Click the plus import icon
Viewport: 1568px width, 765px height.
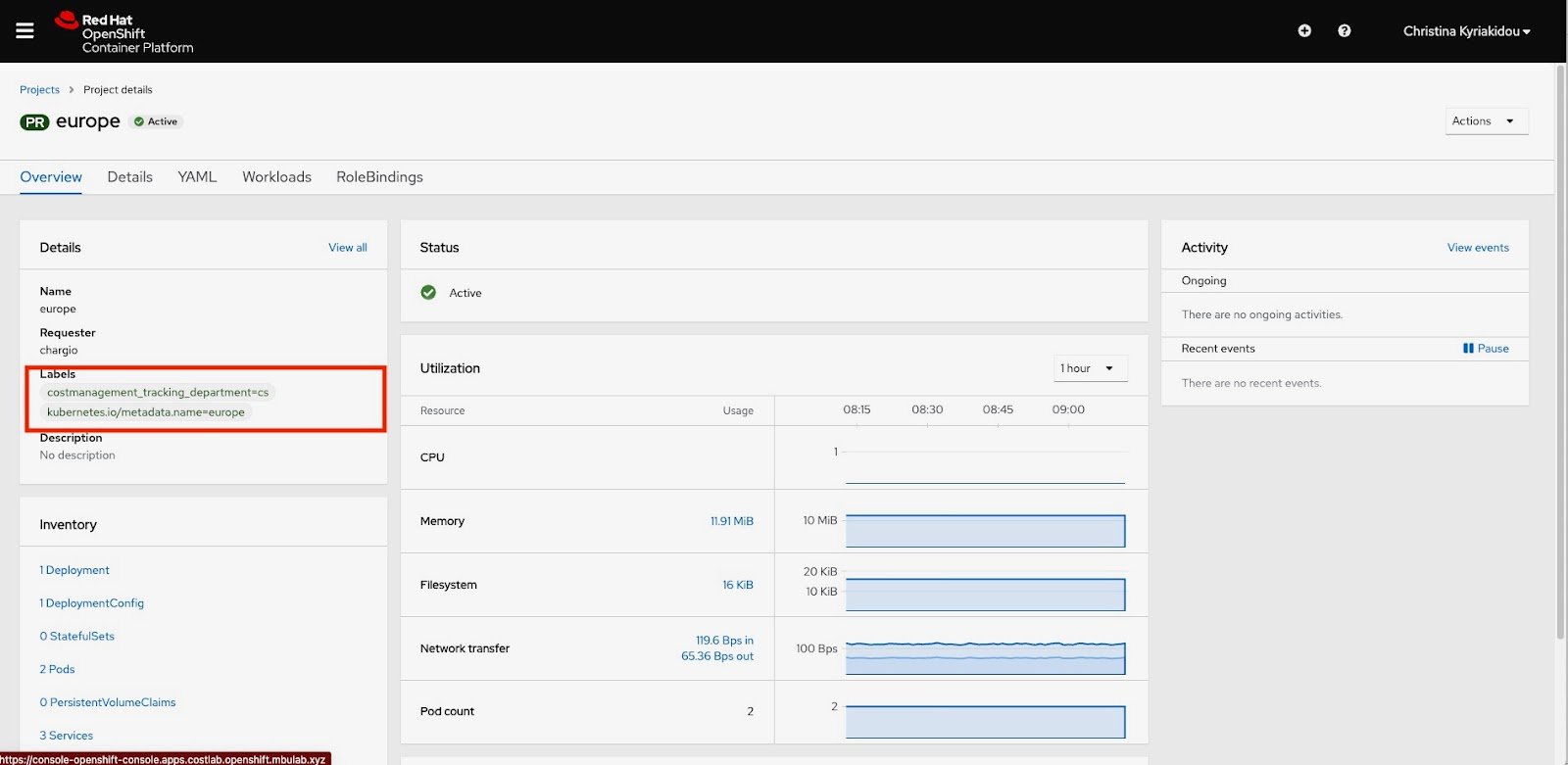tap(1304, 31)
